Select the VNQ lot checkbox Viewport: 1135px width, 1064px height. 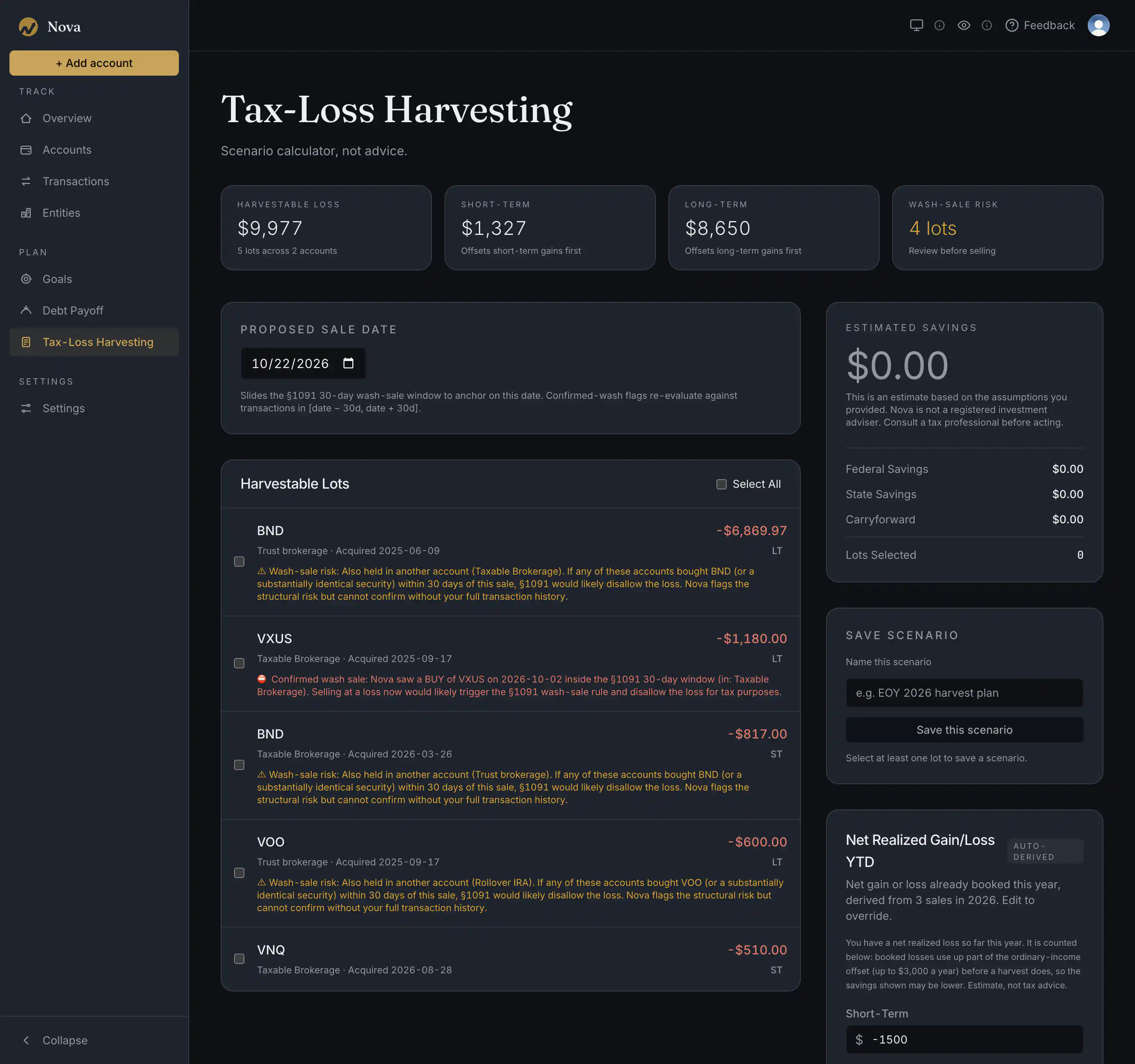point(239,959)
